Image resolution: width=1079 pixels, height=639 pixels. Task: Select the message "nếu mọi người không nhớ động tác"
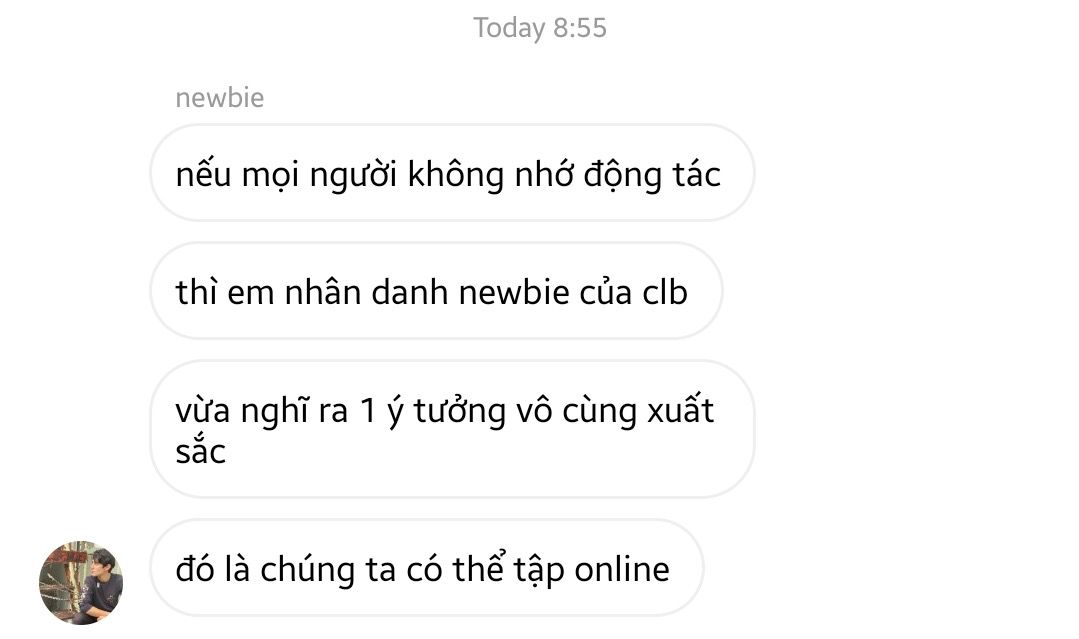(x=452, y=173)
